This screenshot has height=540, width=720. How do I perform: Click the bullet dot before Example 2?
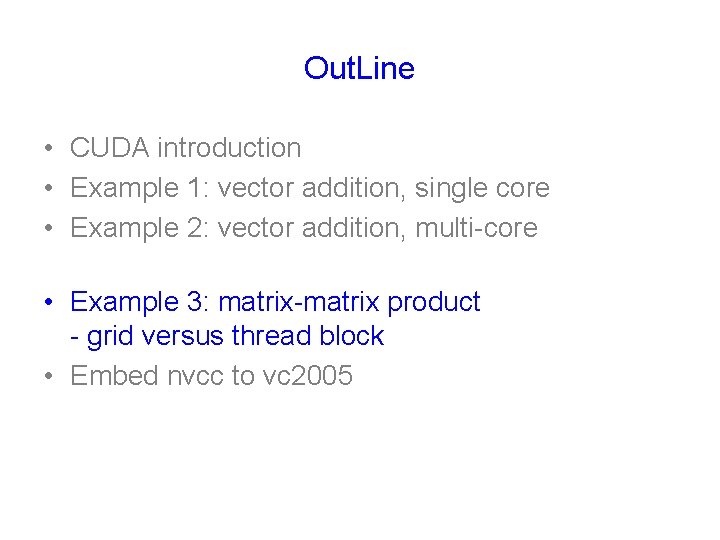pos(49,228)
